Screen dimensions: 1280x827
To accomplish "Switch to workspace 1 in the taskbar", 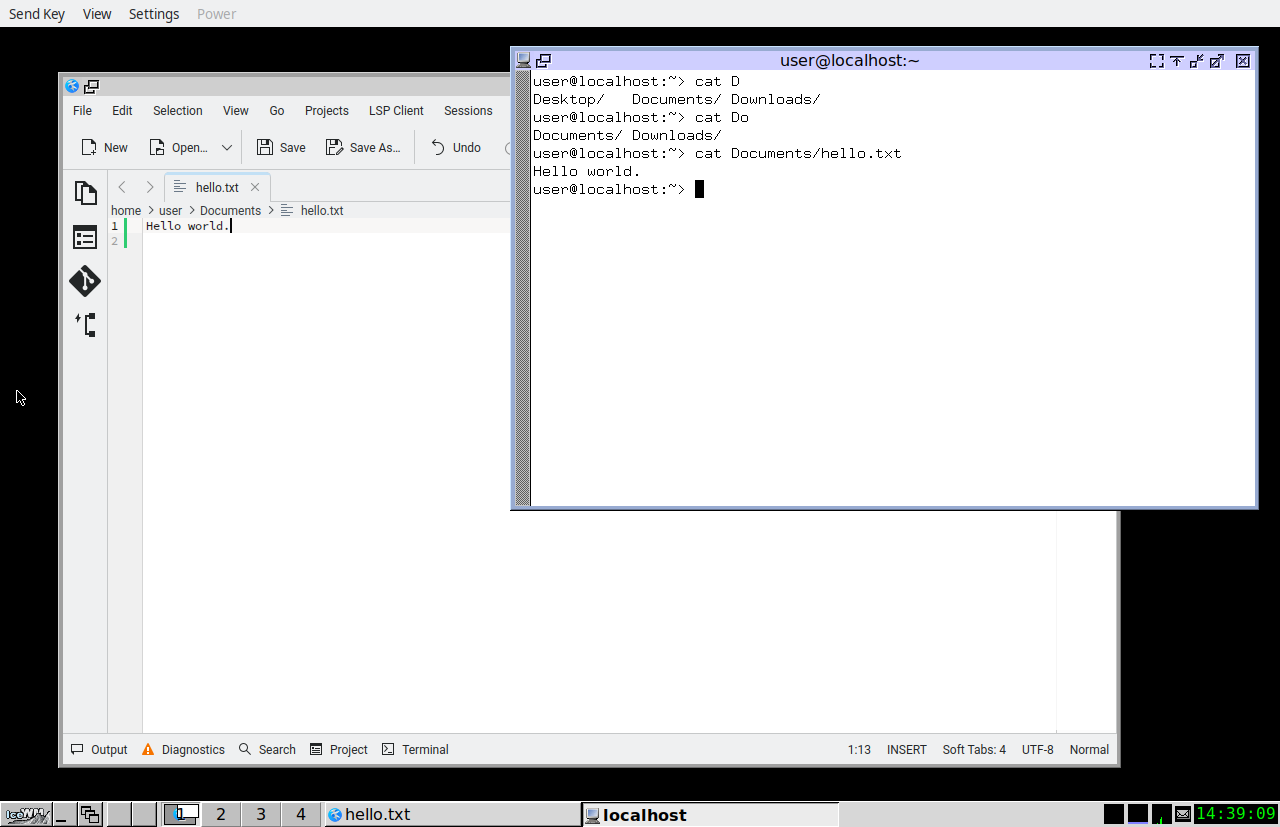I will click(181, 814).
